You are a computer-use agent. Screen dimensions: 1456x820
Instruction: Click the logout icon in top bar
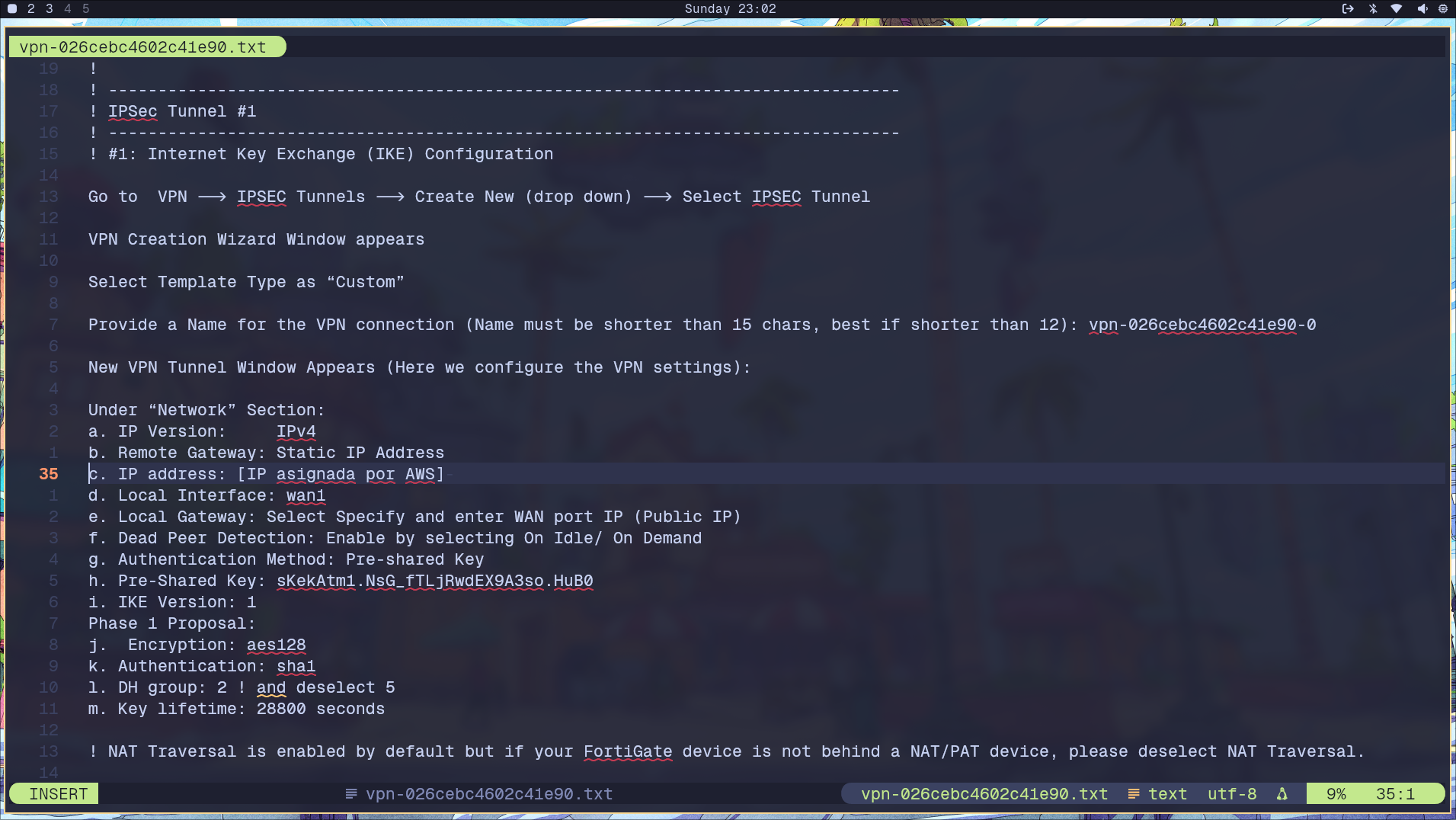click(x=1348, y=9)
